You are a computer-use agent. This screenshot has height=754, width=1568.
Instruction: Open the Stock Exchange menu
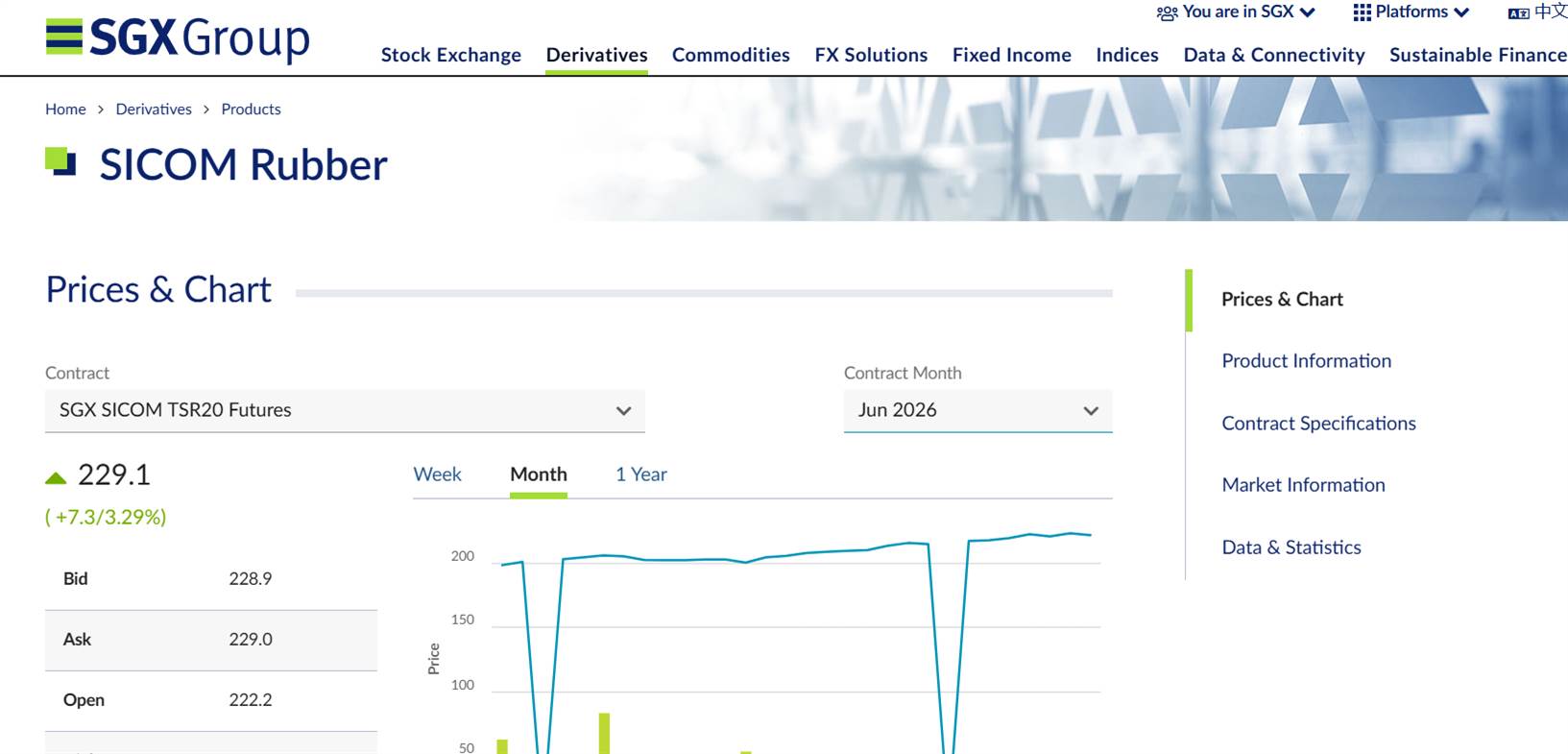[x=451, y=55]
